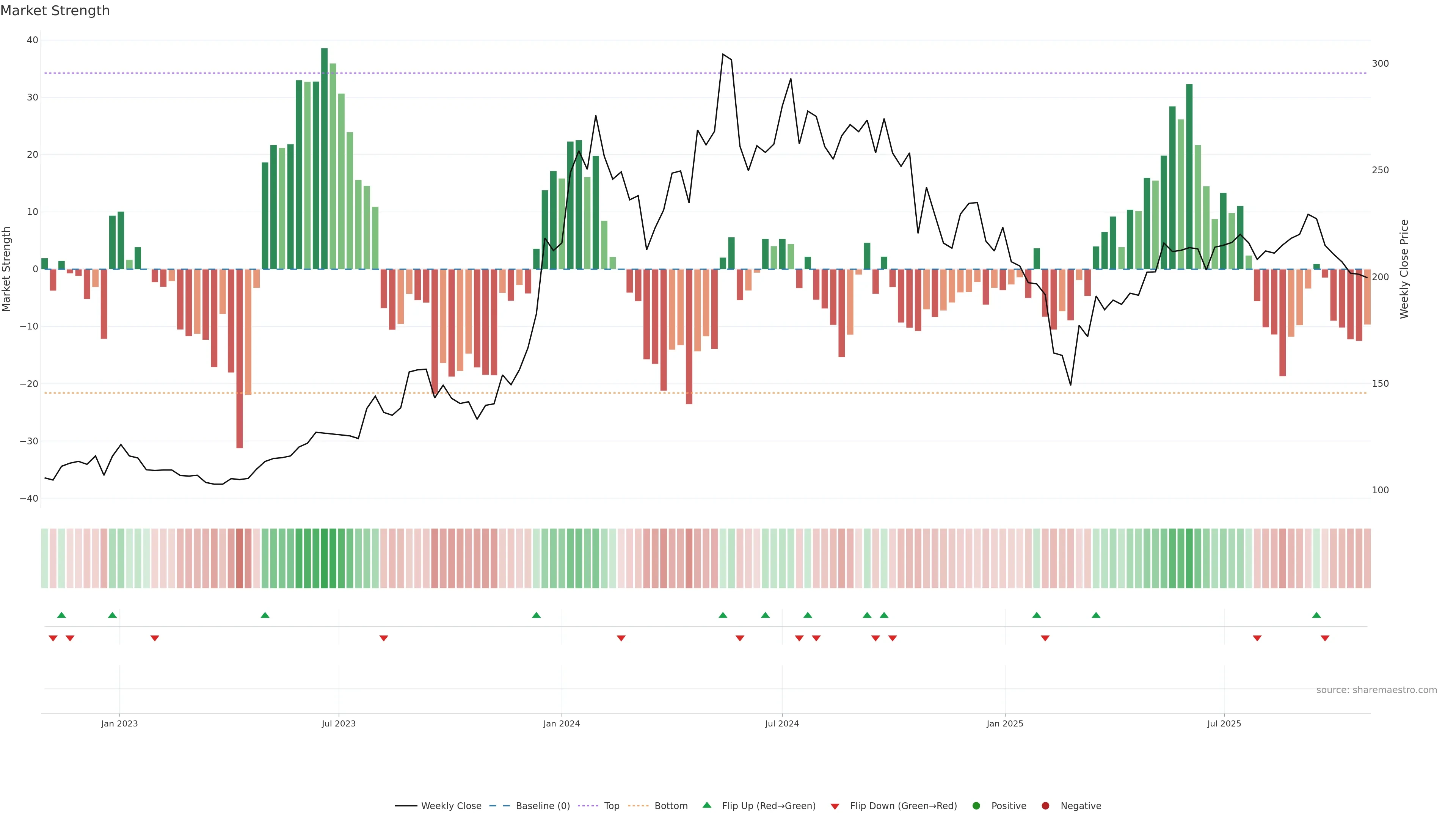Click the purple Top dotted legend icon
The width and height of the screenshot is (1456, 819).
(x=588, y=806)
